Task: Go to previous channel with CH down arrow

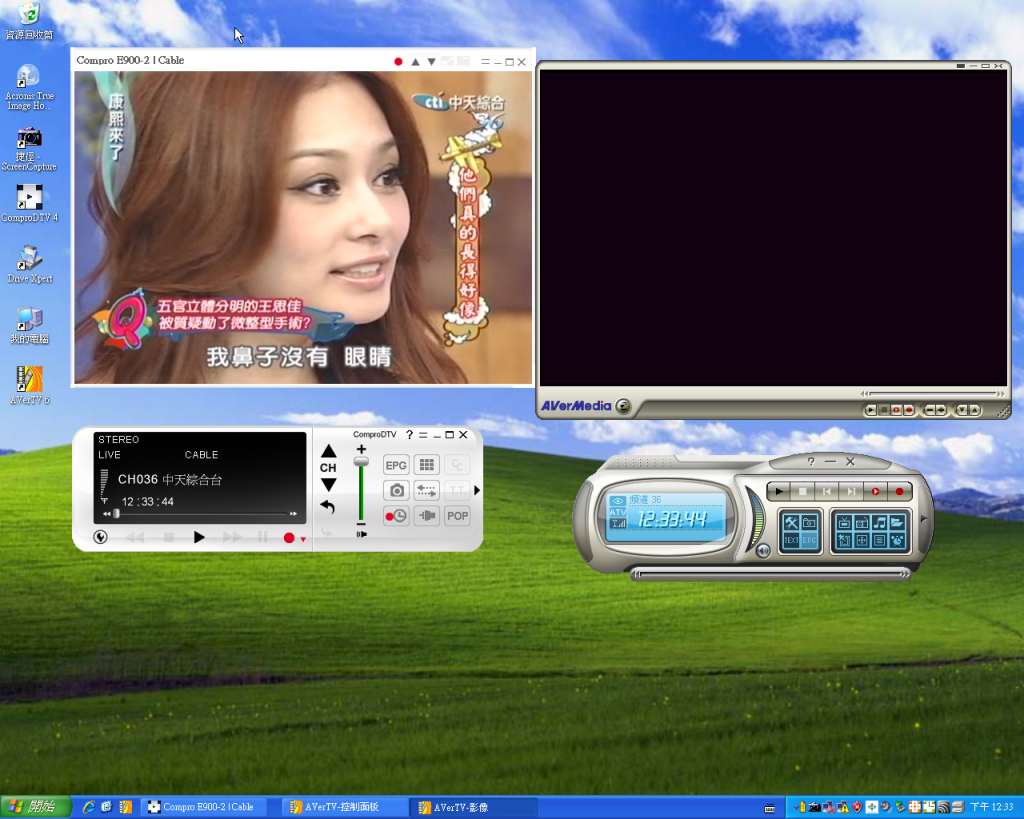Action: [328, 485]
